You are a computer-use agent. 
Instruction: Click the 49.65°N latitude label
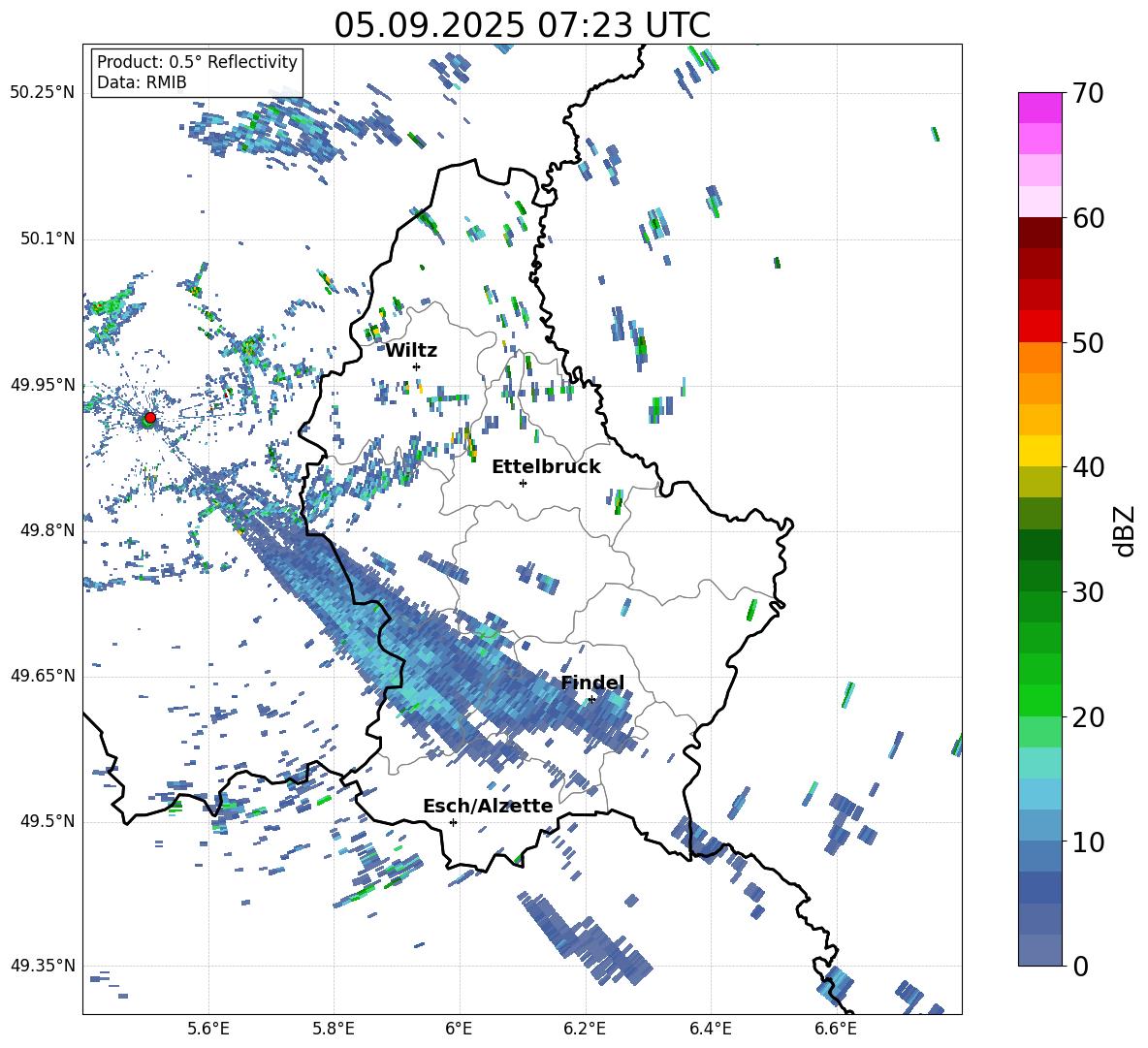pos(43,675)
